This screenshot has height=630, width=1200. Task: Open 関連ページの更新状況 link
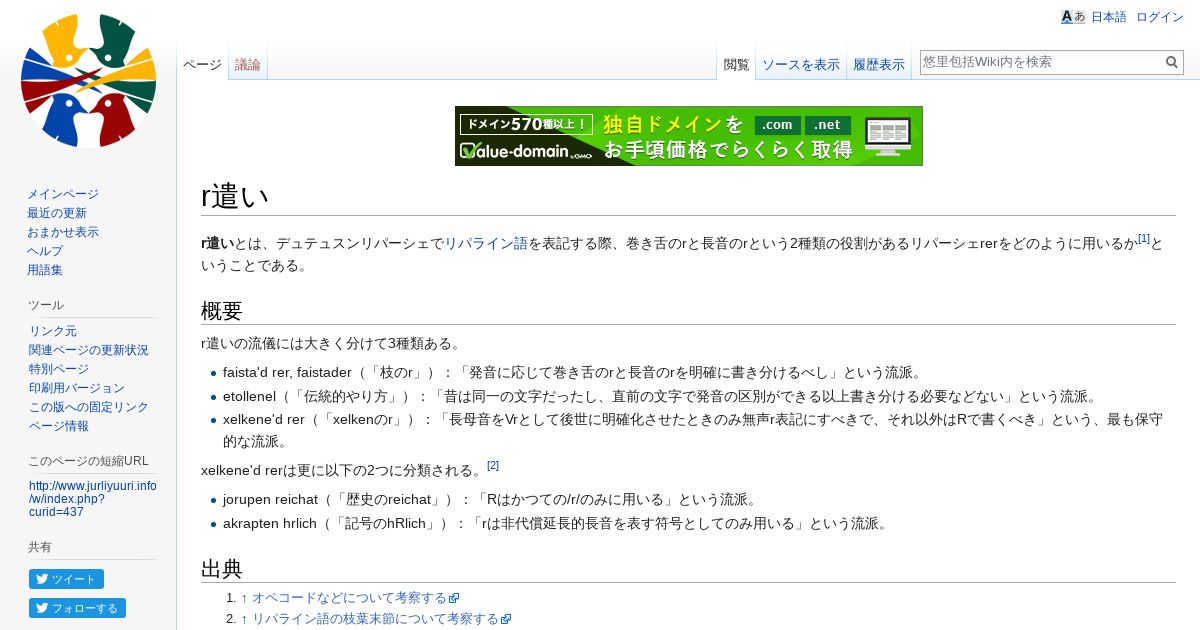coord(89,350)
